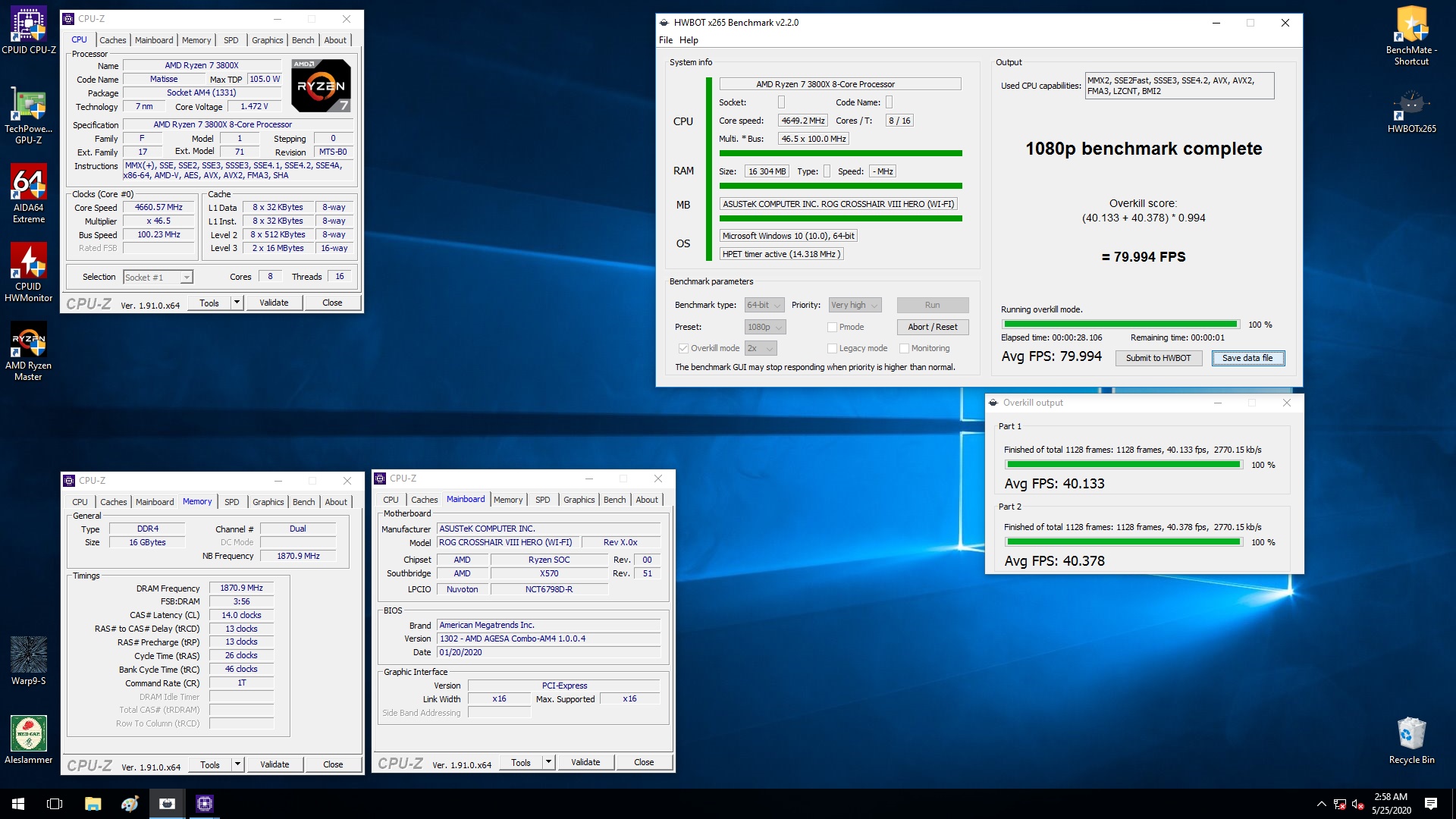Image resolution: width=1456 pixels, height=819 pixels.
Task: Click the Ryzen 7 logo in CPU-Z
Action: tap(321, 86)
